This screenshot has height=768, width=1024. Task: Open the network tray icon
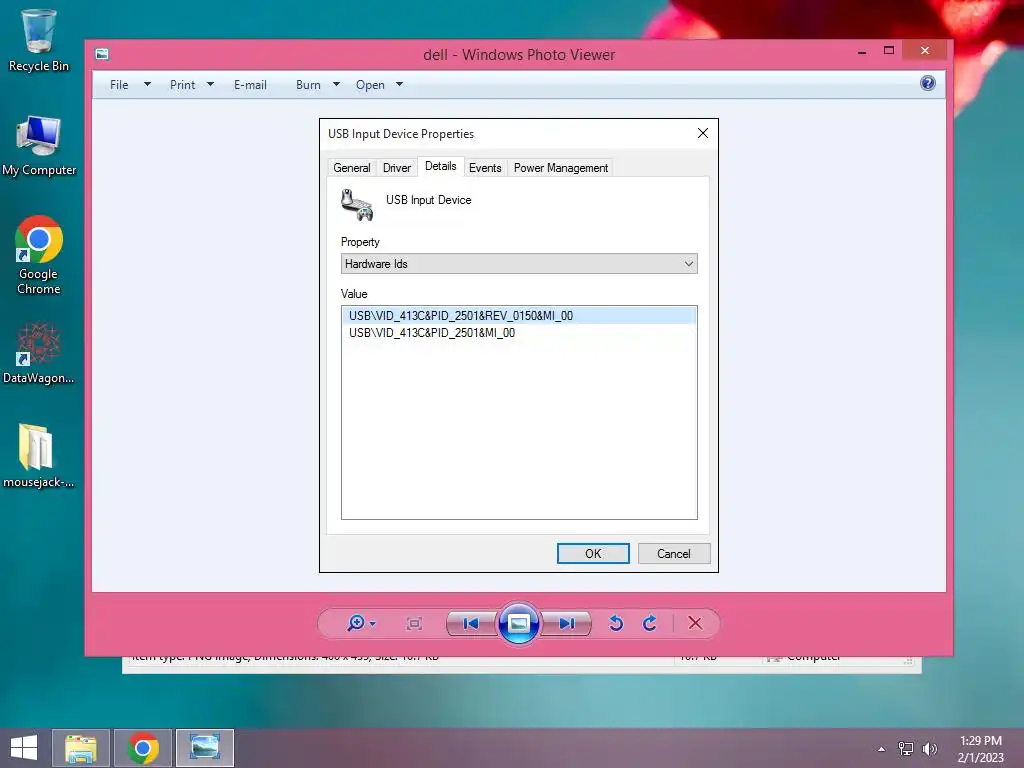906,748
